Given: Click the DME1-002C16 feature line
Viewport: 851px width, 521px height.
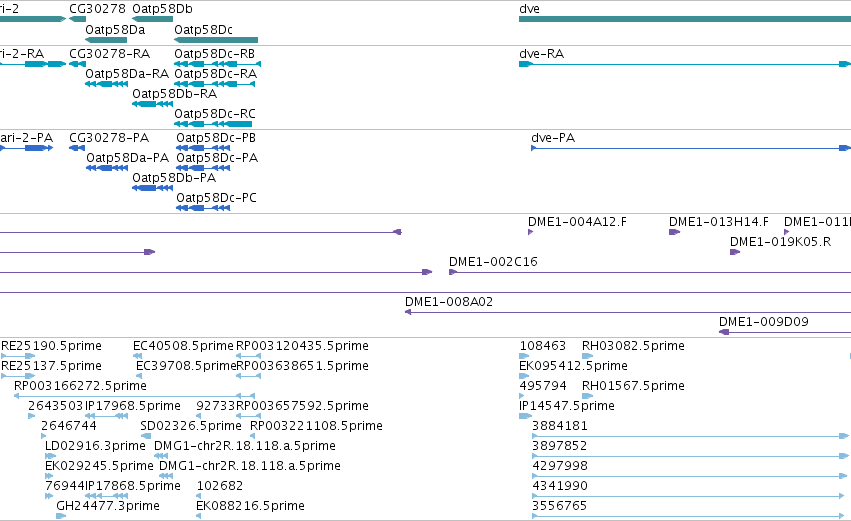Looking at the screenshot, I should click(x=650, y=272).
